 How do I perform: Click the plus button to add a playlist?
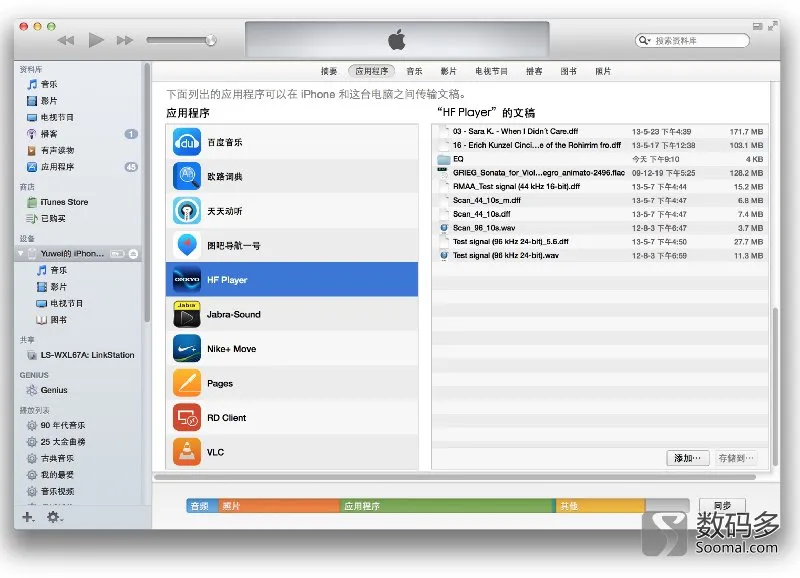[28, 517]
